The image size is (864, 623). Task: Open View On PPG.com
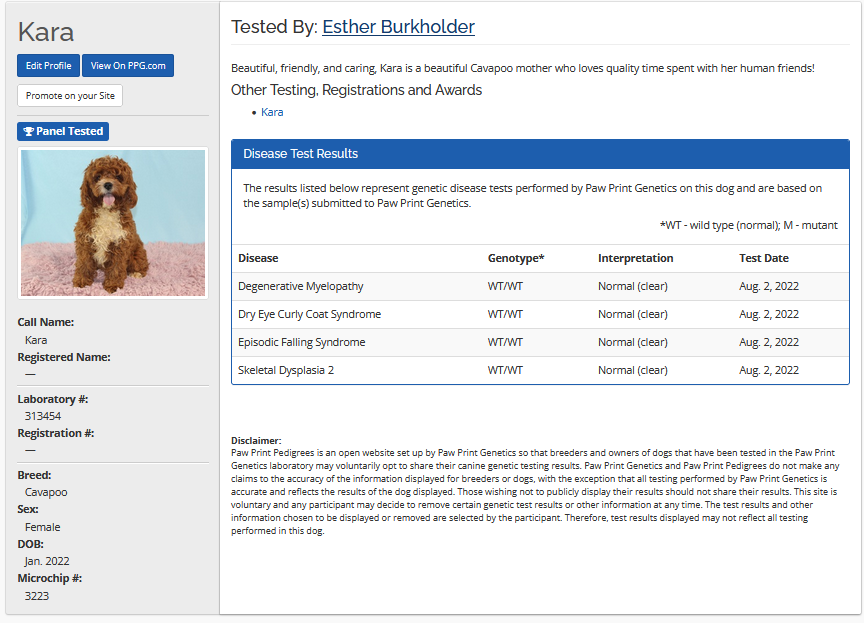(x=128, y=66)
